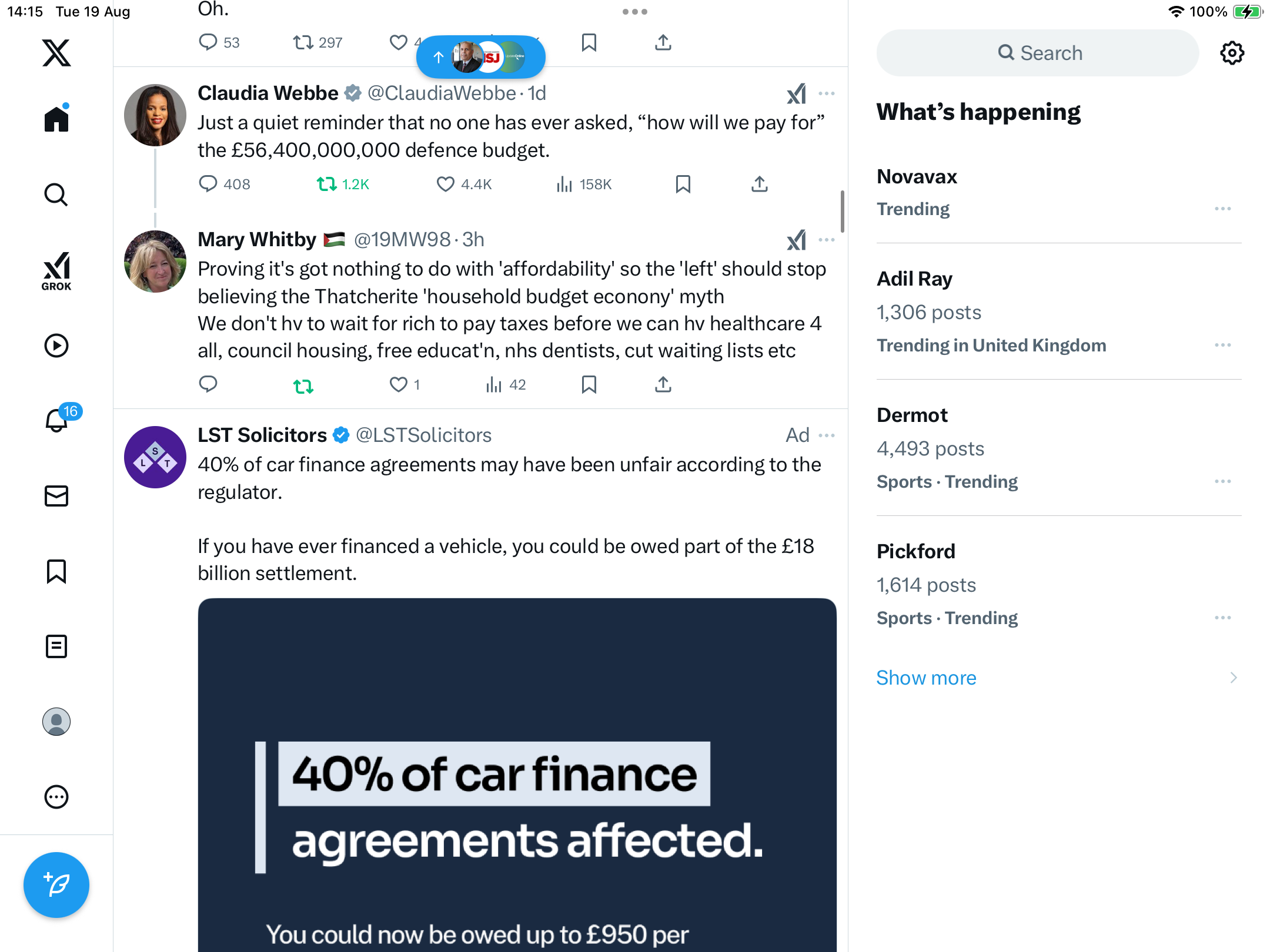Bookmark Claudia Webbe's post
Viewport: 1270px width, 952px height.
coord(683,185)
